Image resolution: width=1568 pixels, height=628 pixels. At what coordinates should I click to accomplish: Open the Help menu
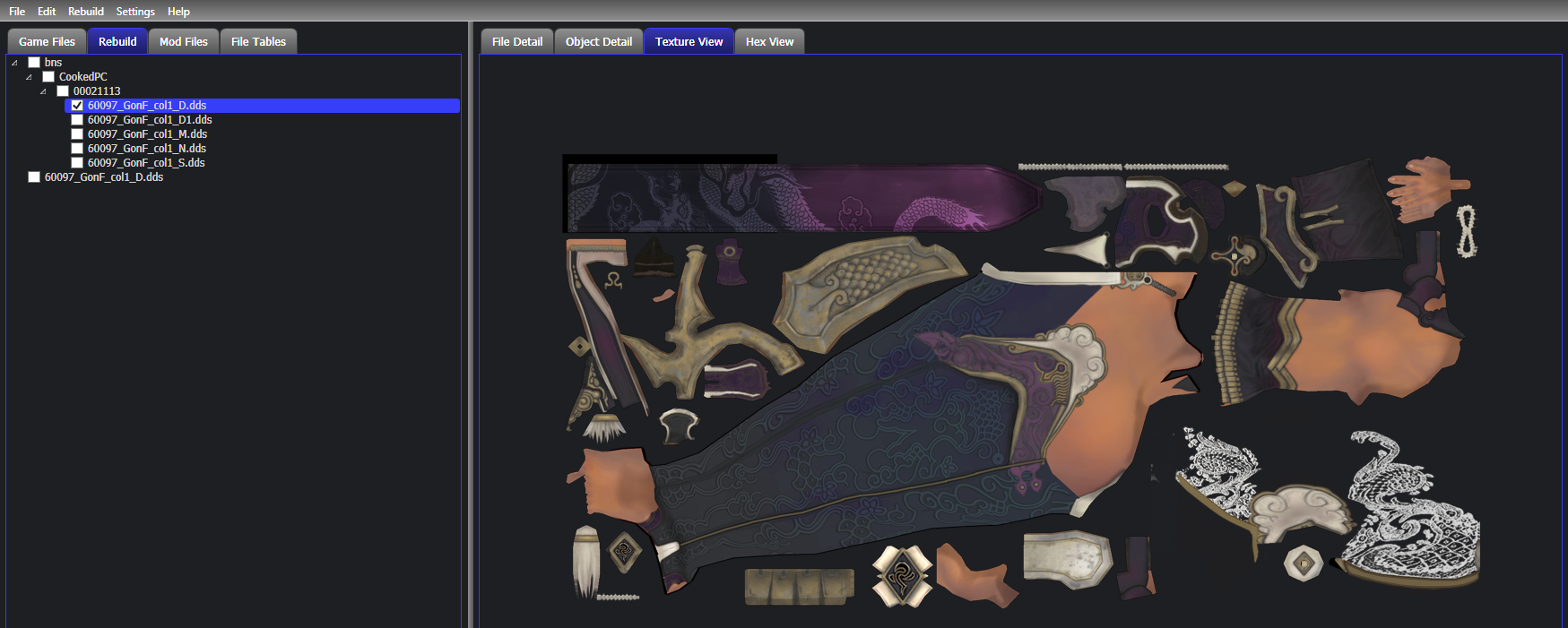pos(178,12)
